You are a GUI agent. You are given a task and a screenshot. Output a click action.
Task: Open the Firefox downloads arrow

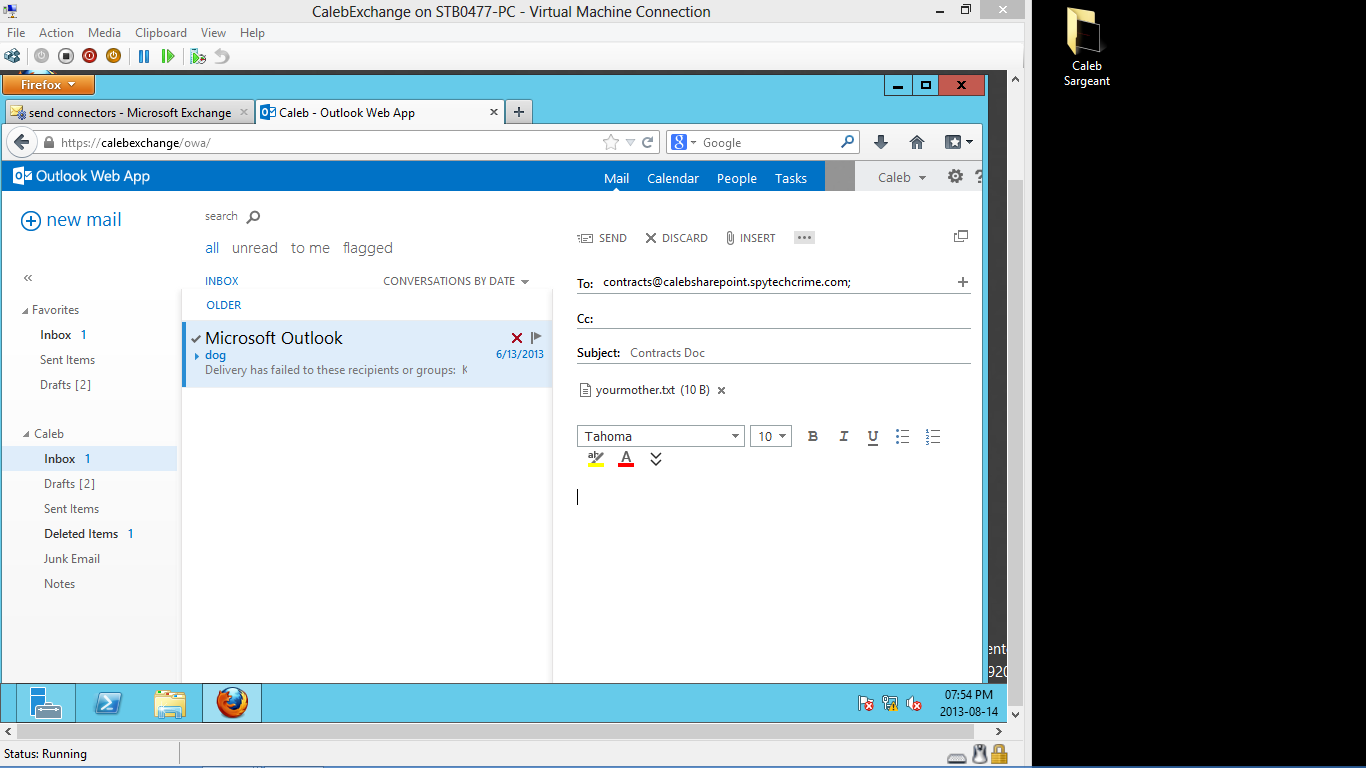point(881,142)
